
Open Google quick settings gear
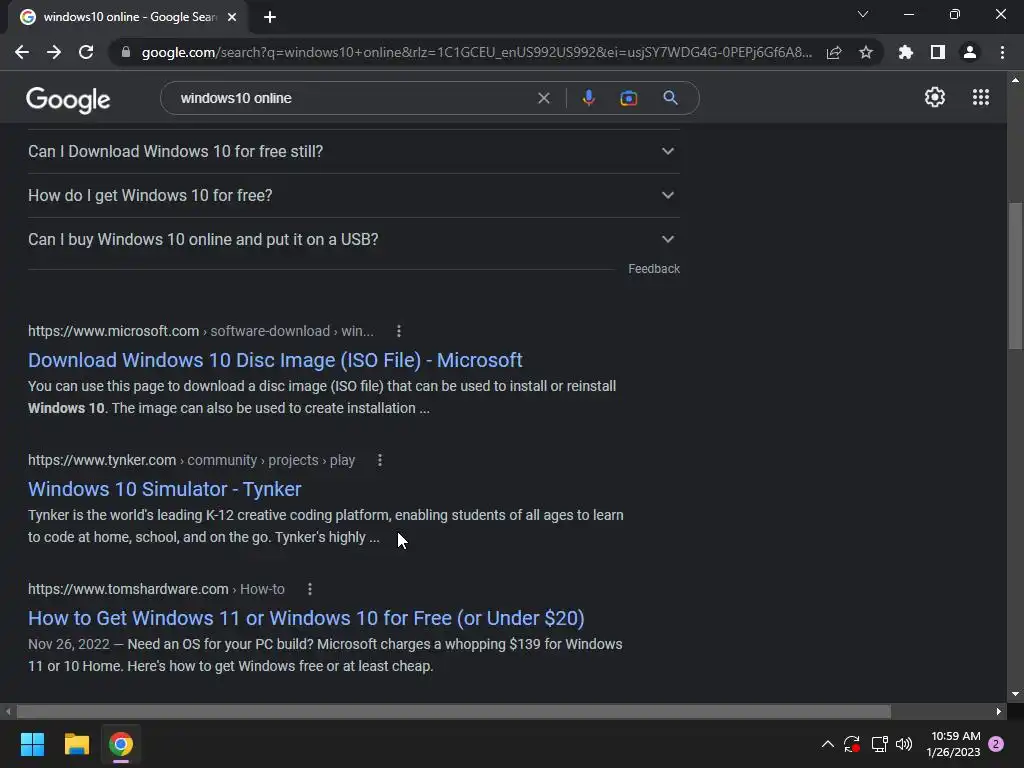pos(935,97)
